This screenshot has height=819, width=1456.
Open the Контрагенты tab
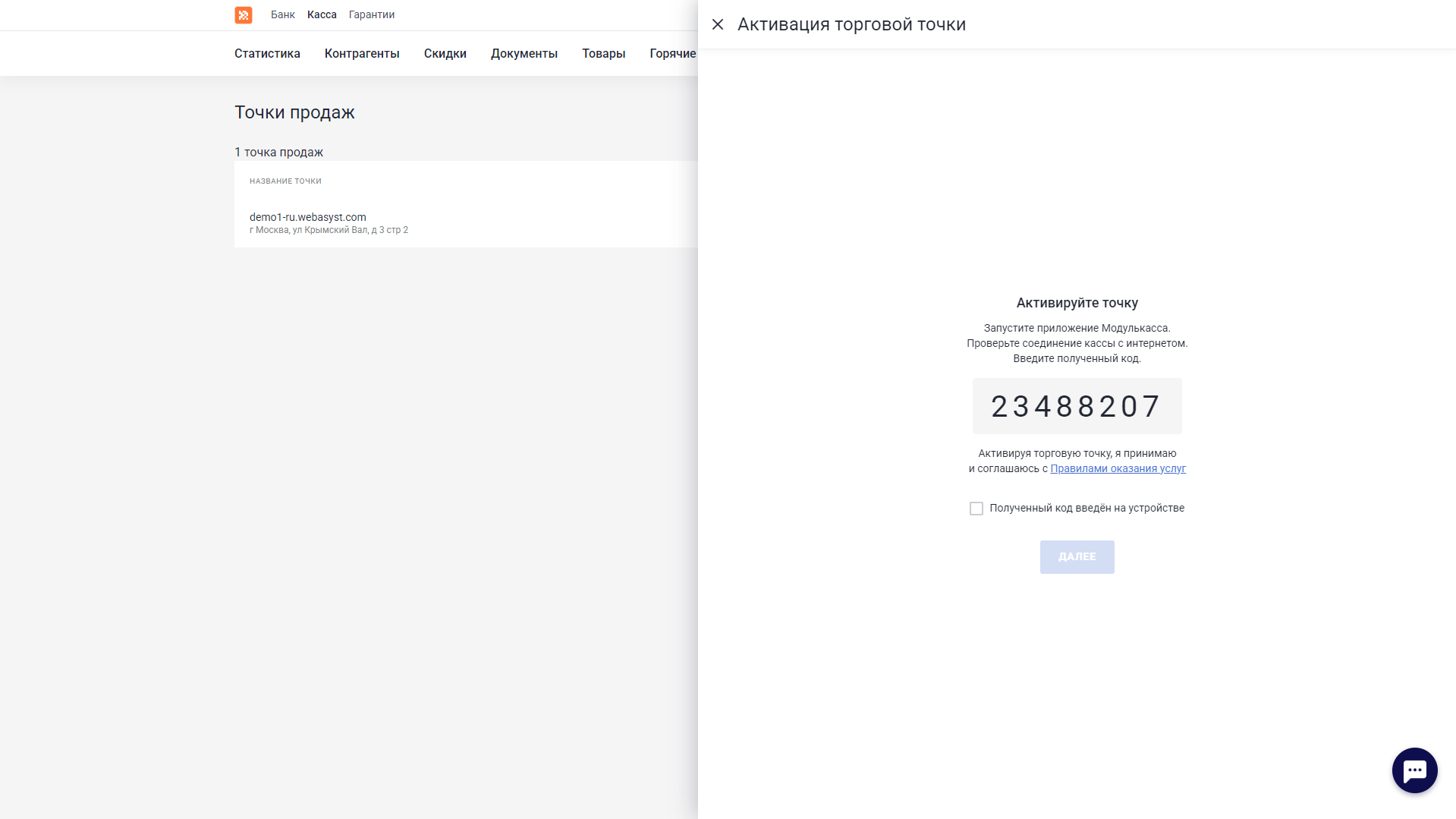[x=362, y=53]
